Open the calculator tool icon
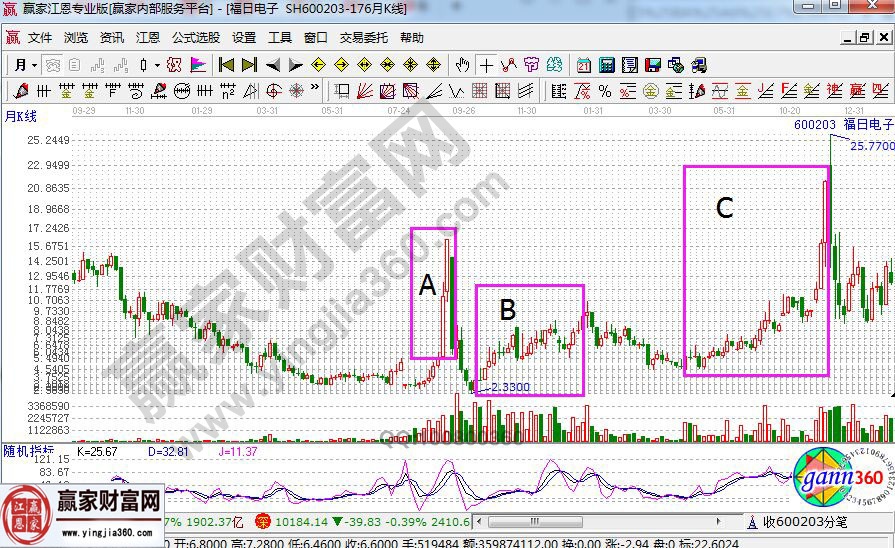895x548 pixels. pyautogui.click(x=606, y=65)
